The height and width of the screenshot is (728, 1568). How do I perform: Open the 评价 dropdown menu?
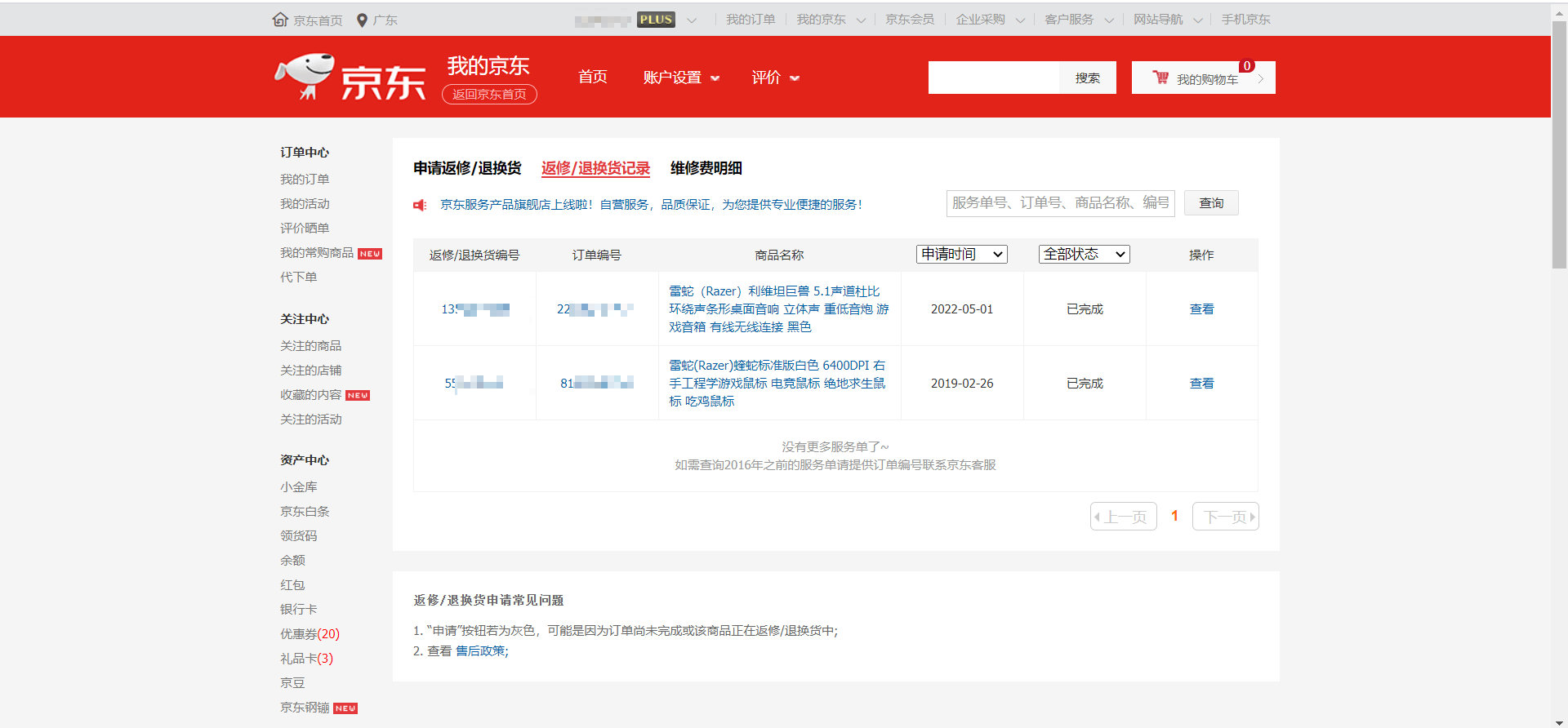pyautogui.click(x=775, y=78)
